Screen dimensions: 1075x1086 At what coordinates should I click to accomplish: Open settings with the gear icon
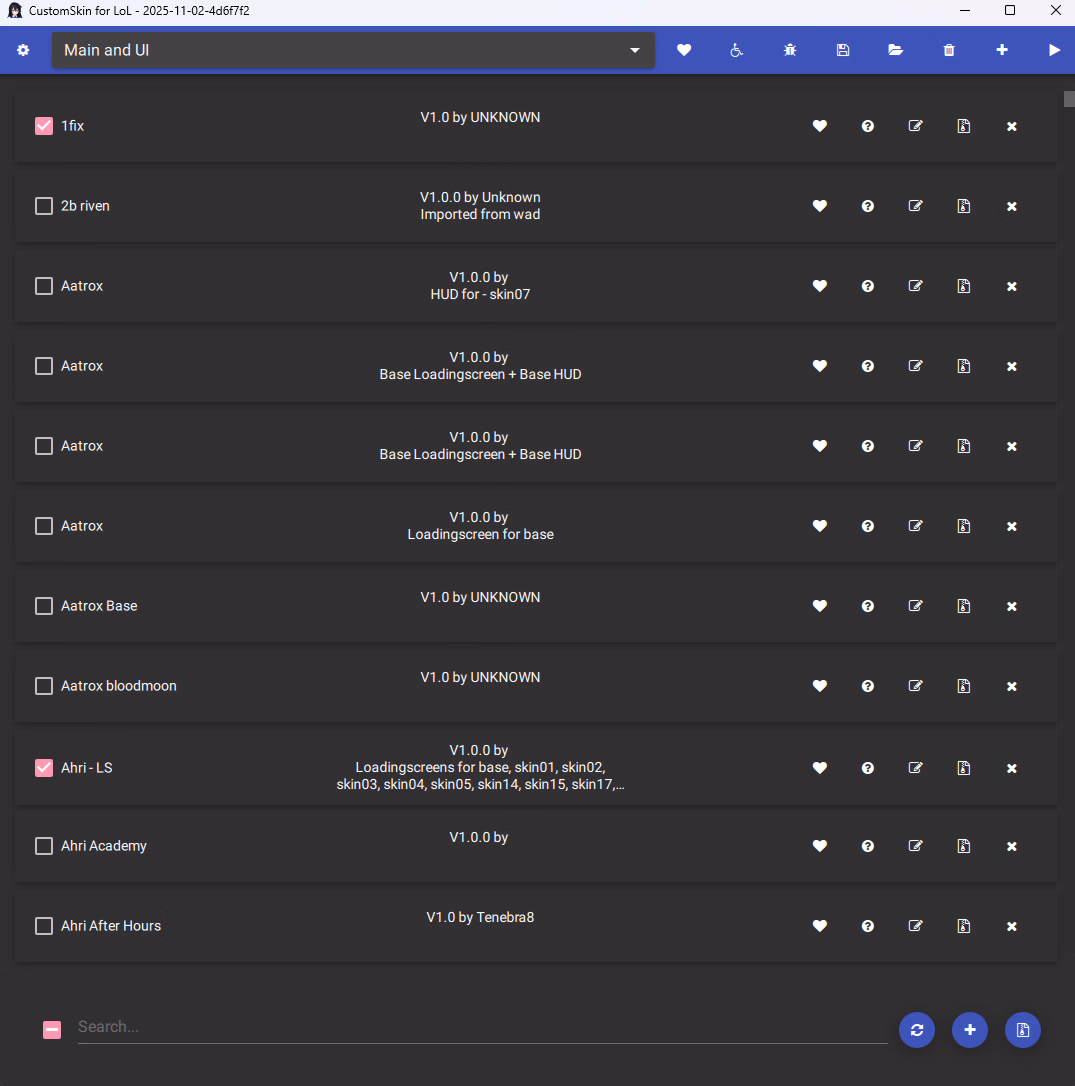pos(23,50)
